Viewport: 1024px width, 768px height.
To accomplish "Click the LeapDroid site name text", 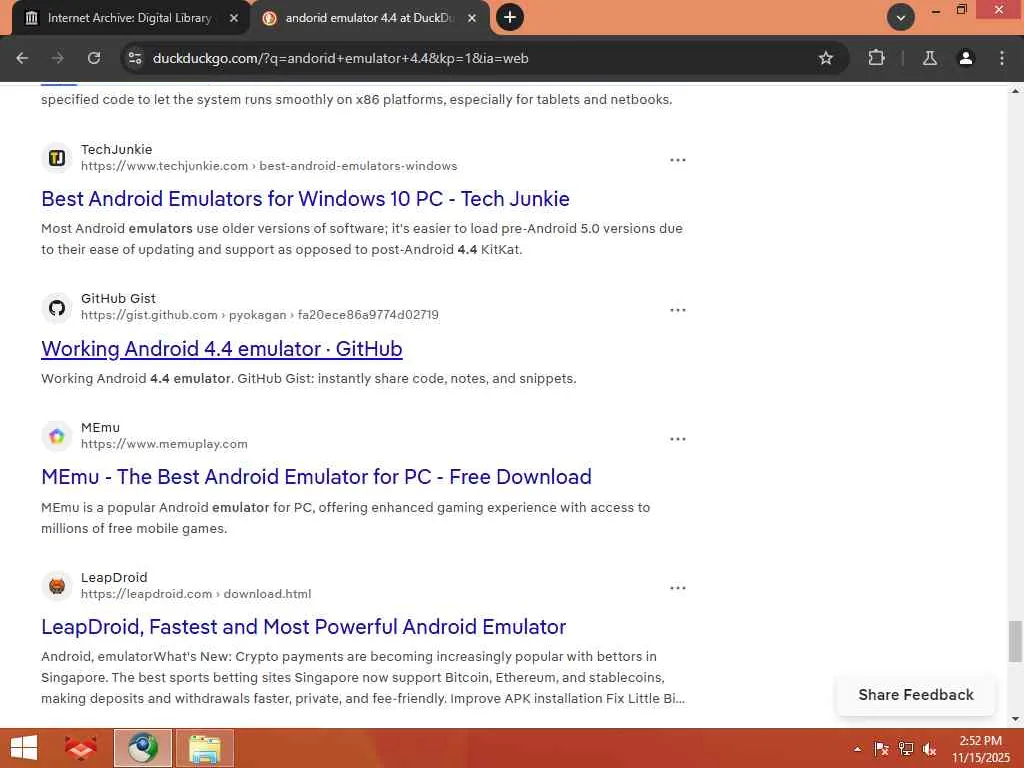I will (114, 577).
